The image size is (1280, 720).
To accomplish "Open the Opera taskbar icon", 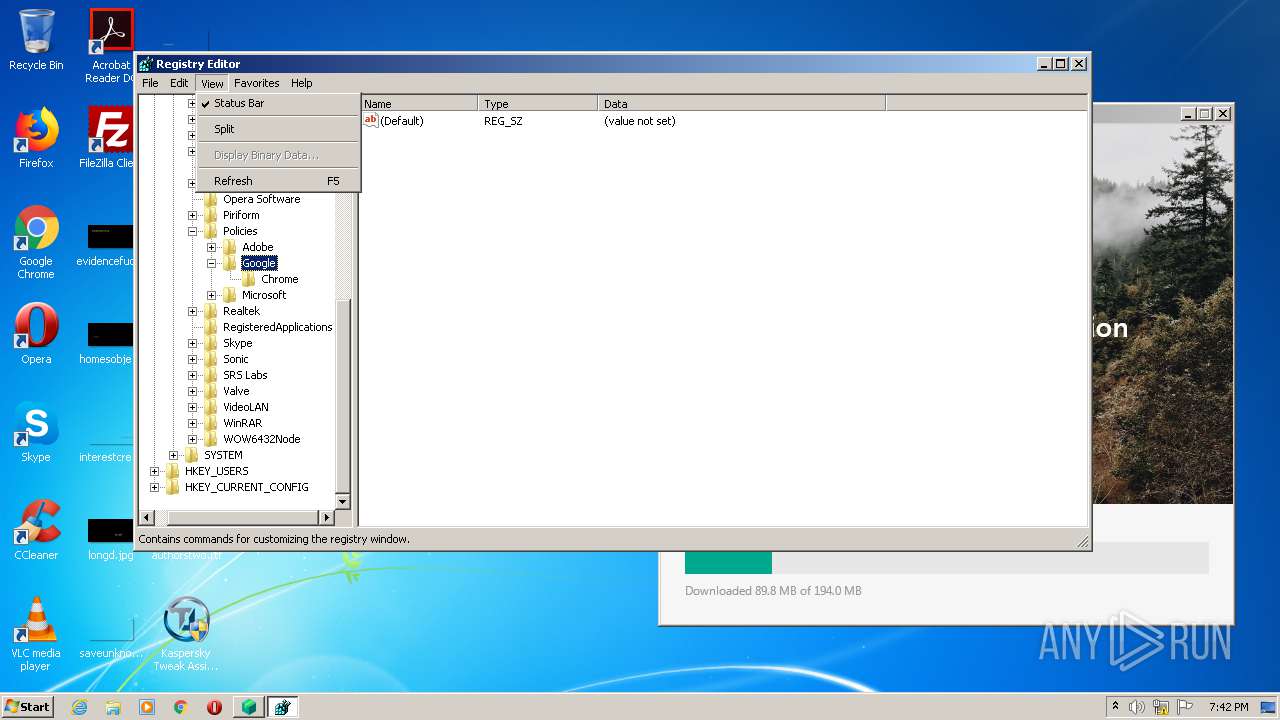I will (x=214, y=707).
